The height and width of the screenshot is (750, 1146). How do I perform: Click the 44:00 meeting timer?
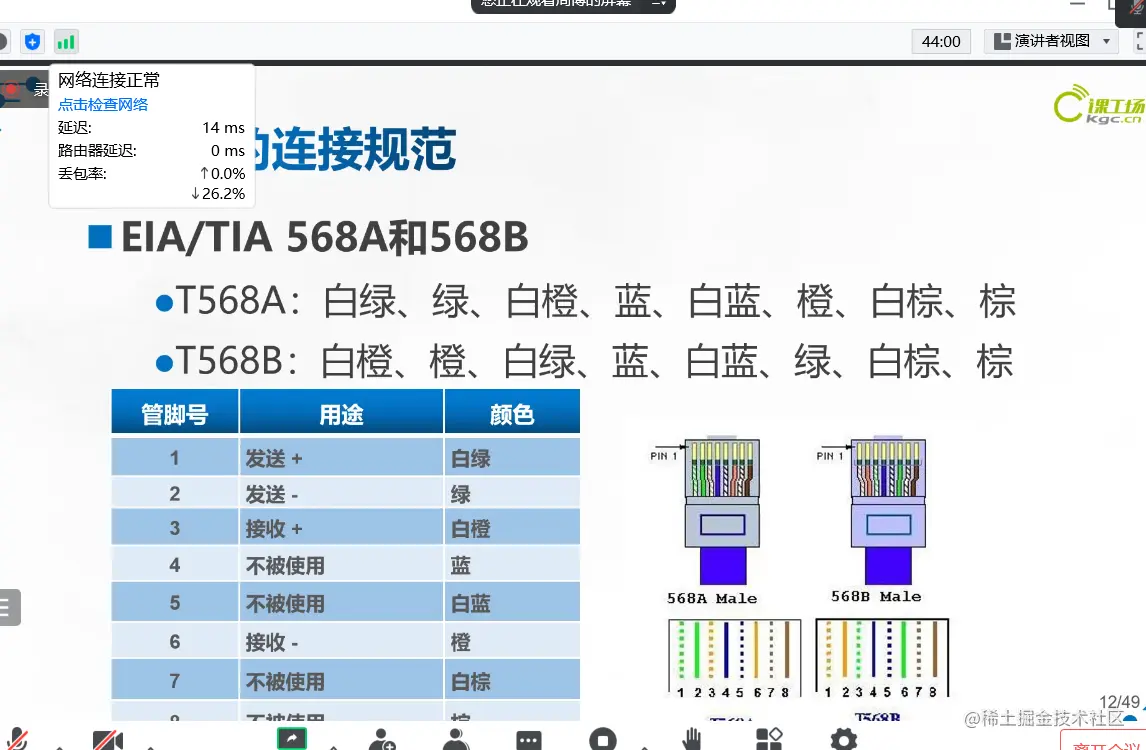(x=940, y=41)
